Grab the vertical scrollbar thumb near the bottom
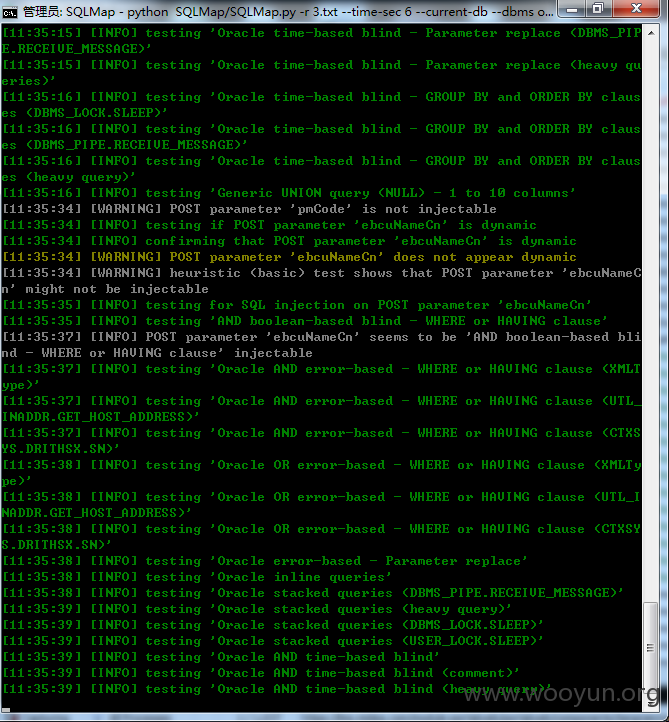The image size is (669, 722). coord(650,647)
